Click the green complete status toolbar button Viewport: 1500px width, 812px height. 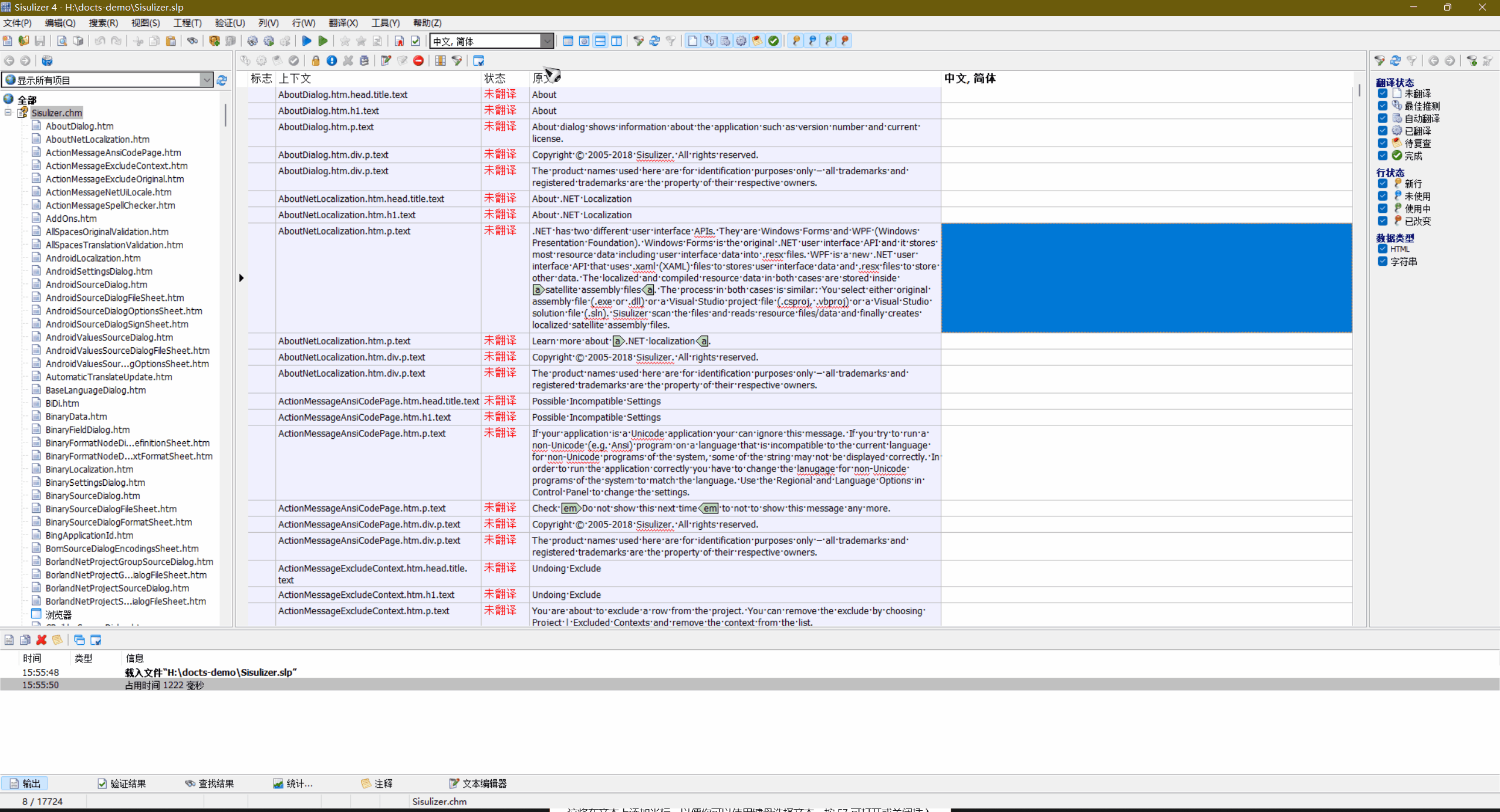[773, 40]
